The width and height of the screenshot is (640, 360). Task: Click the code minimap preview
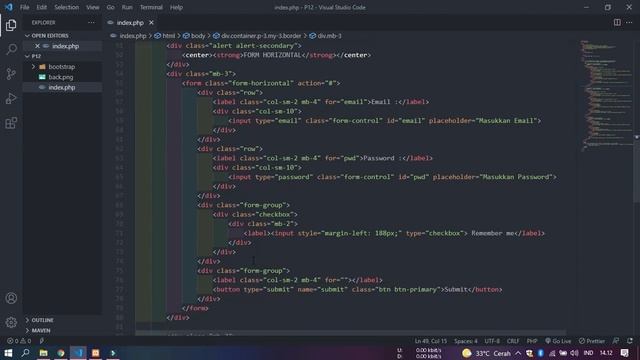606,96
